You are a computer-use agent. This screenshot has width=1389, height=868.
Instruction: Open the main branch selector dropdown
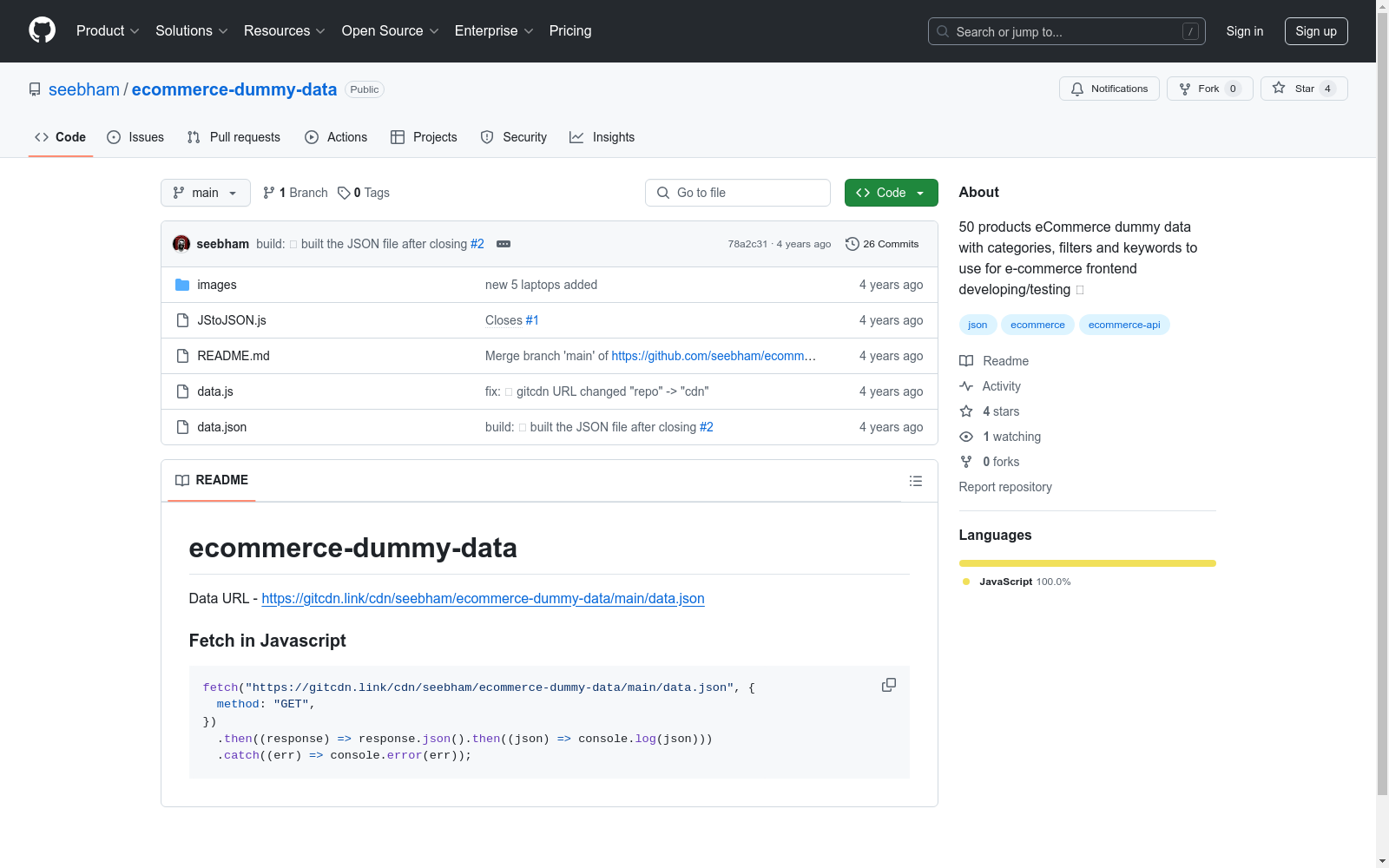coord(206,193)
